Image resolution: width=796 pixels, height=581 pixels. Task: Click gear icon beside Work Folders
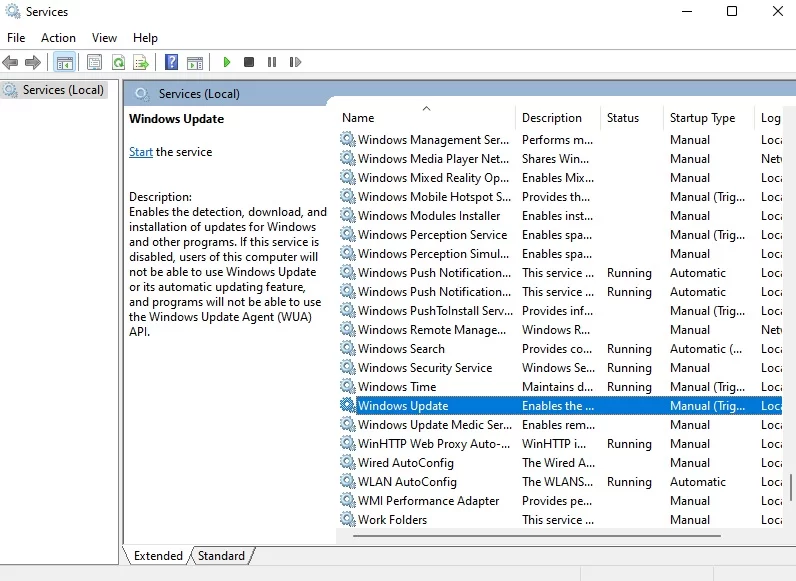(x=348, y=520)
